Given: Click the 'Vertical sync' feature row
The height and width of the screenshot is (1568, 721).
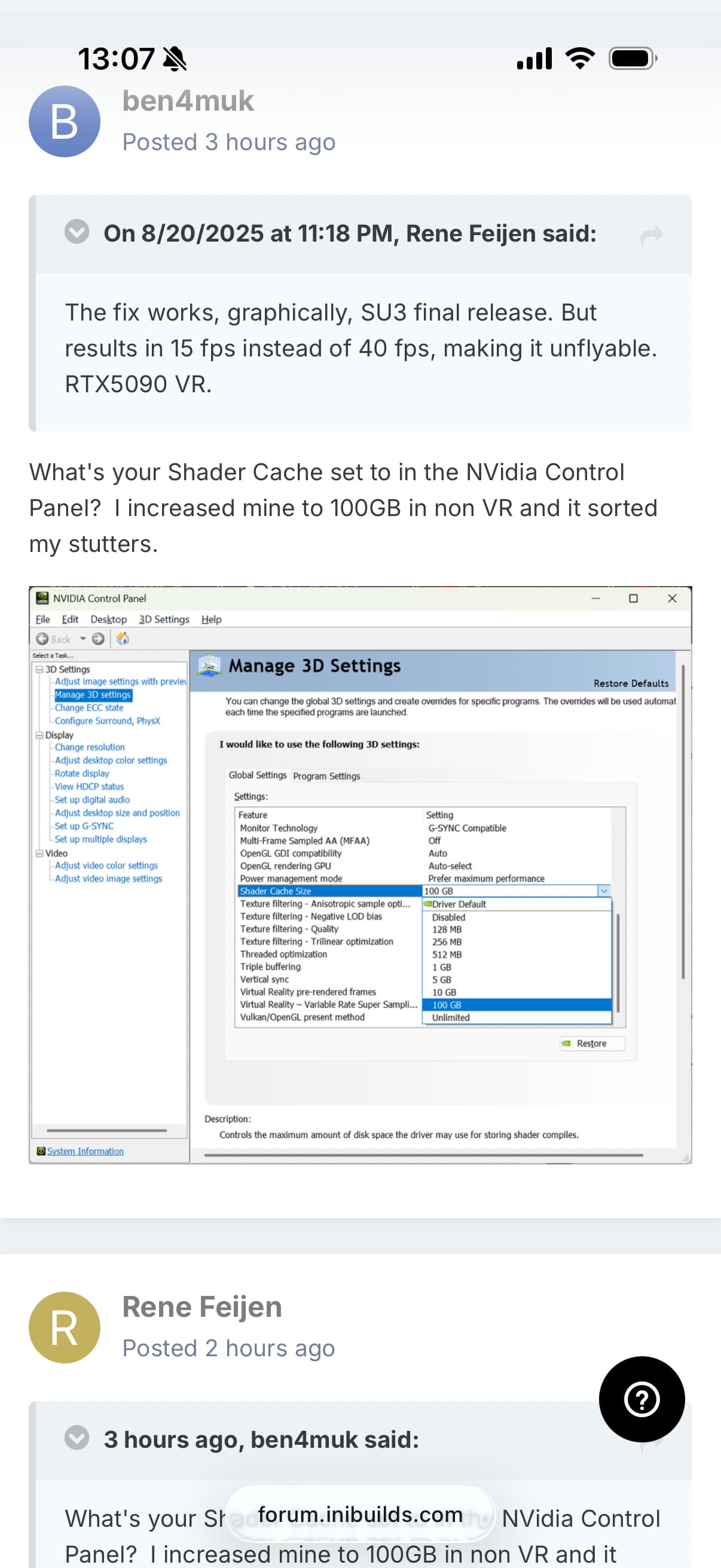Looking at the screenshot, I should coord(329,980).
